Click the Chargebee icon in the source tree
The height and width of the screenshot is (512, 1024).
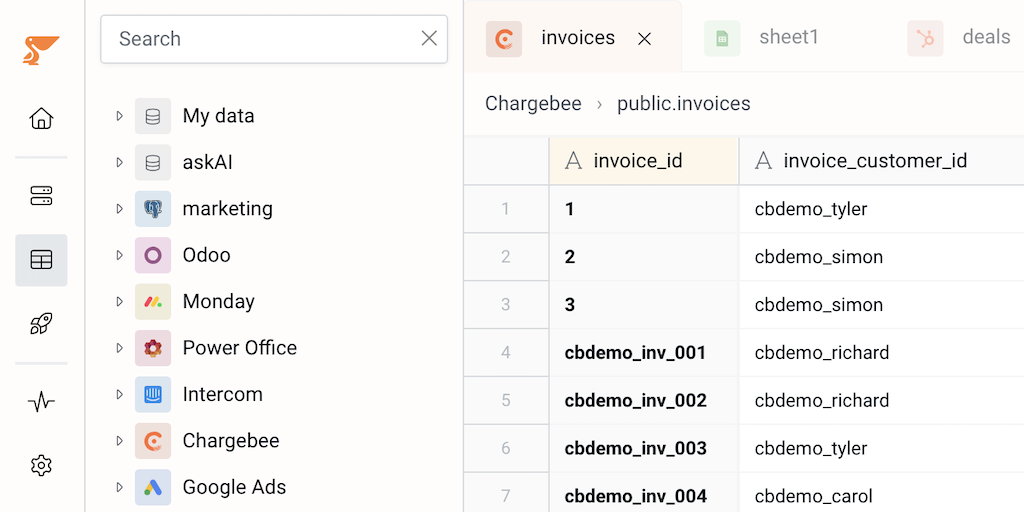pos(153,441)
